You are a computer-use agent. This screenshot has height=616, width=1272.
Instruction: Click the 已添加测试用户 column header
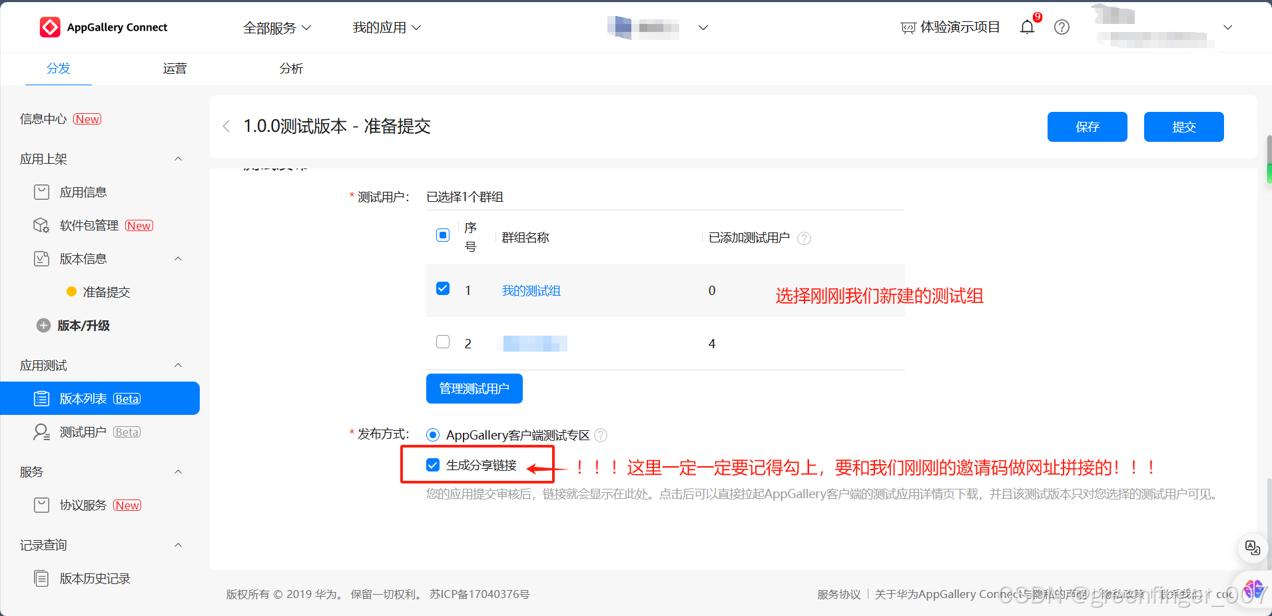point(749,238)
